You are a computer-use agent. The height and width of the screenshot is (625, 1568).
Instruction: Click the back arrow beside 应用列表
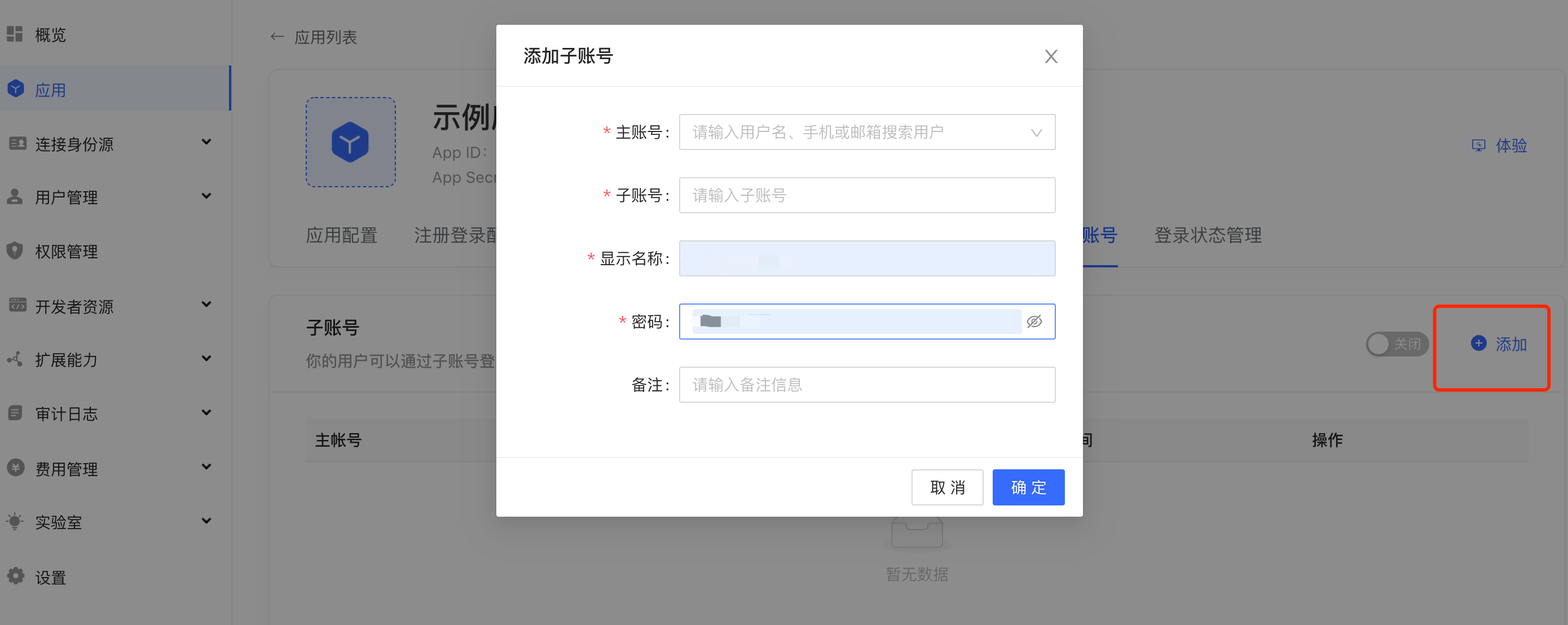tap(277, 37)
